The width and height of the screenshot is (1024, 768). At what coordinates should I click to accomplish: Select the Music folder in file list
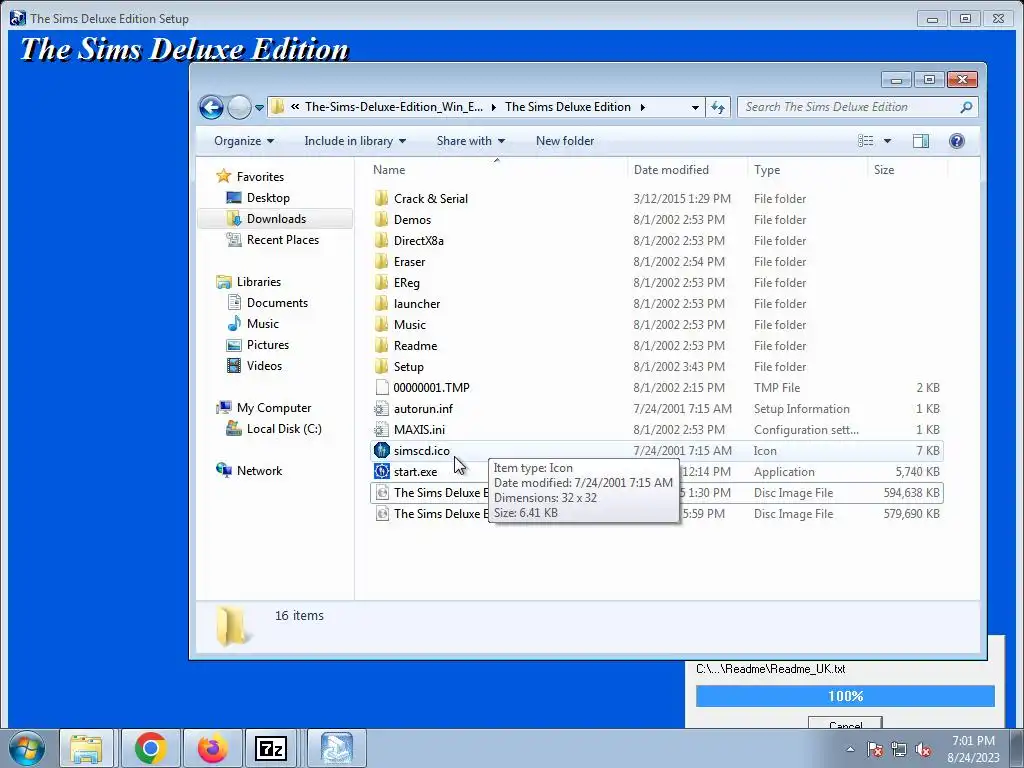409,325
